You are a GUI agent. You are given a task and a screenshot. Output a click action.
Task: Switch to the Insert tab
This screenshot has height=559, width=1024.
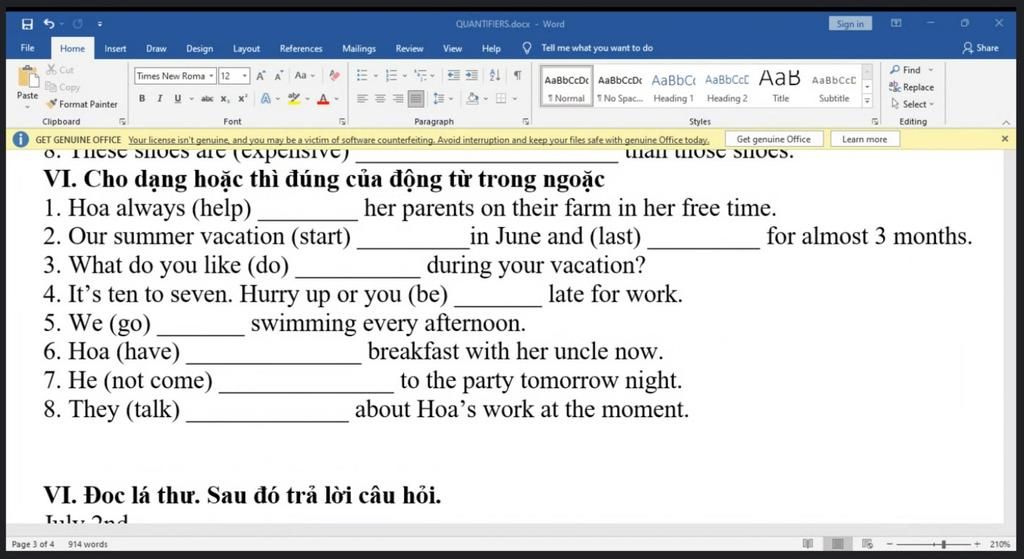coord(116,48)
